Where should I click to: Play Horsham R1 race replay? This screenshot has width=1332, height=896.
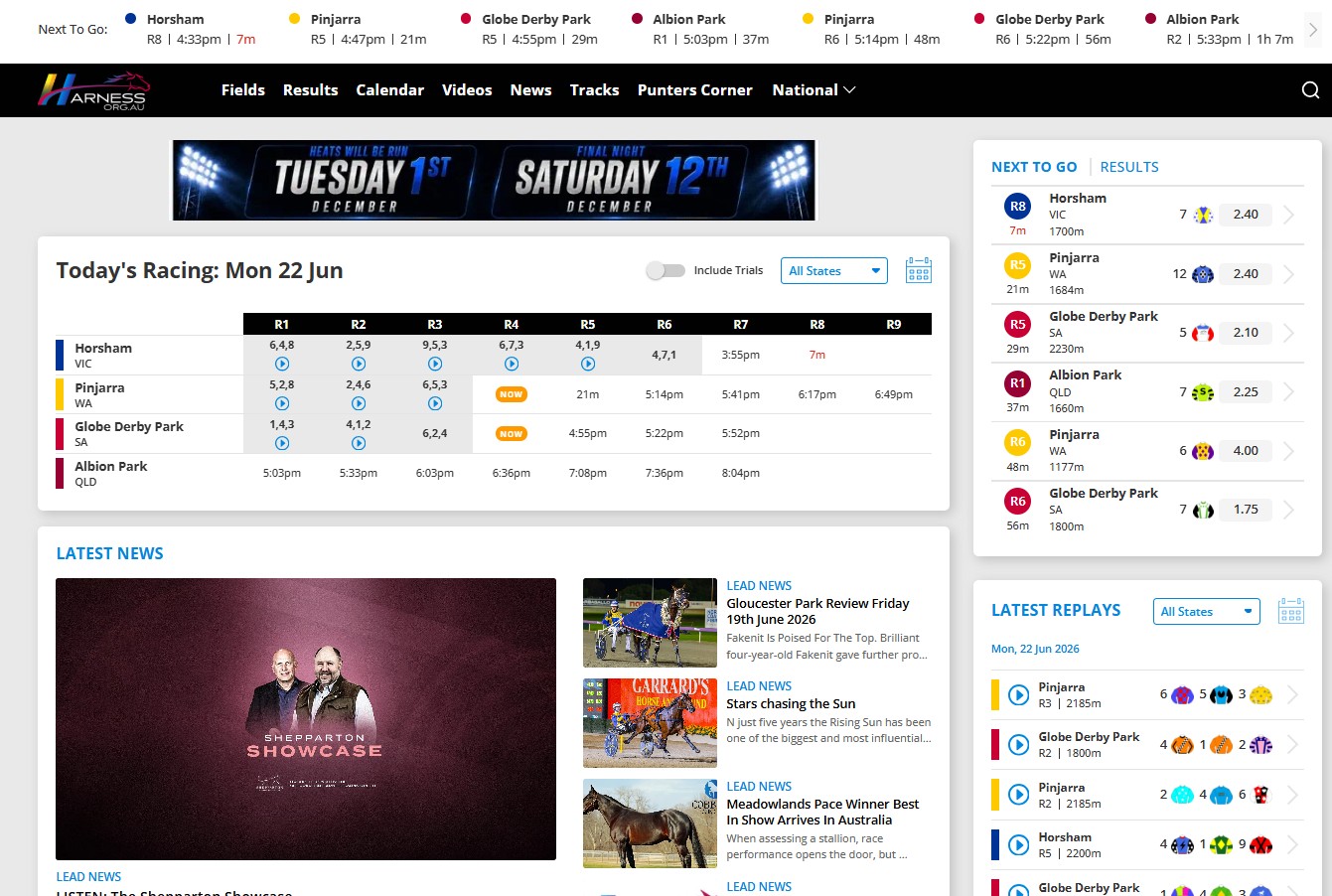[x=282, y=364]
